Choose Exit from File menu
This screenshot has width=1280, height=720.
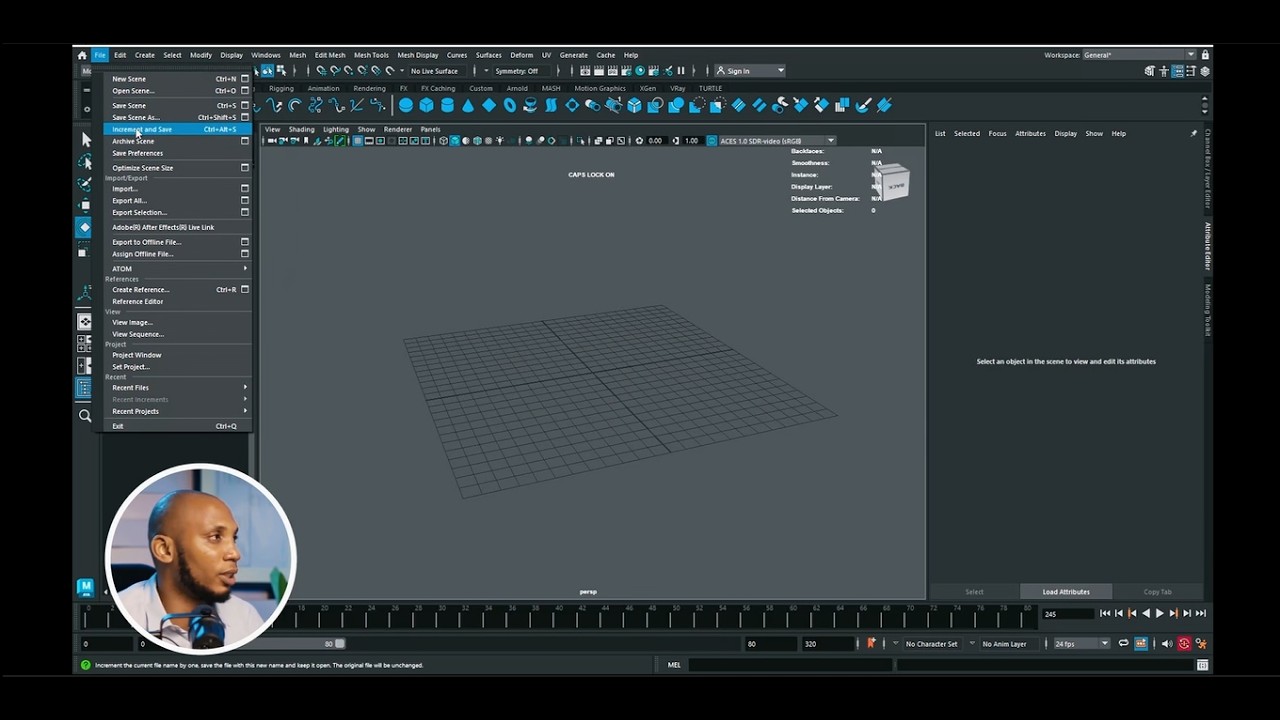[x=177, y=427]
